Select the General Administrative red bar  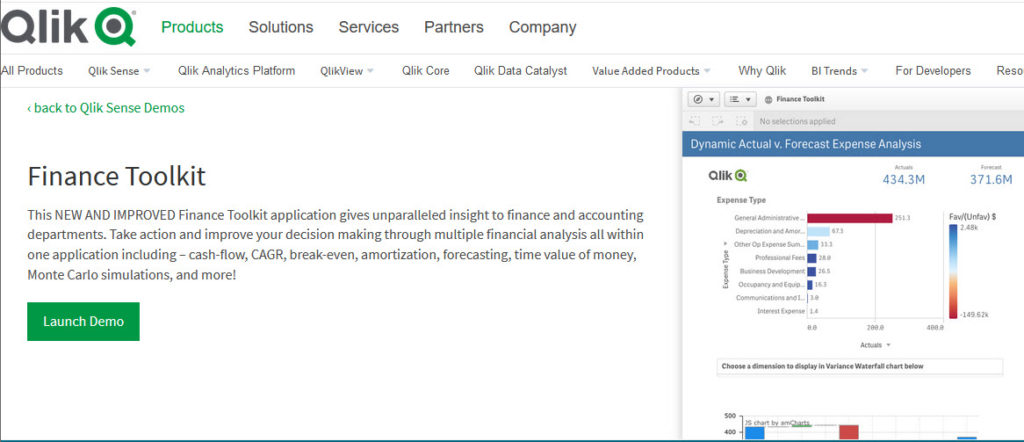pos(850,218)
